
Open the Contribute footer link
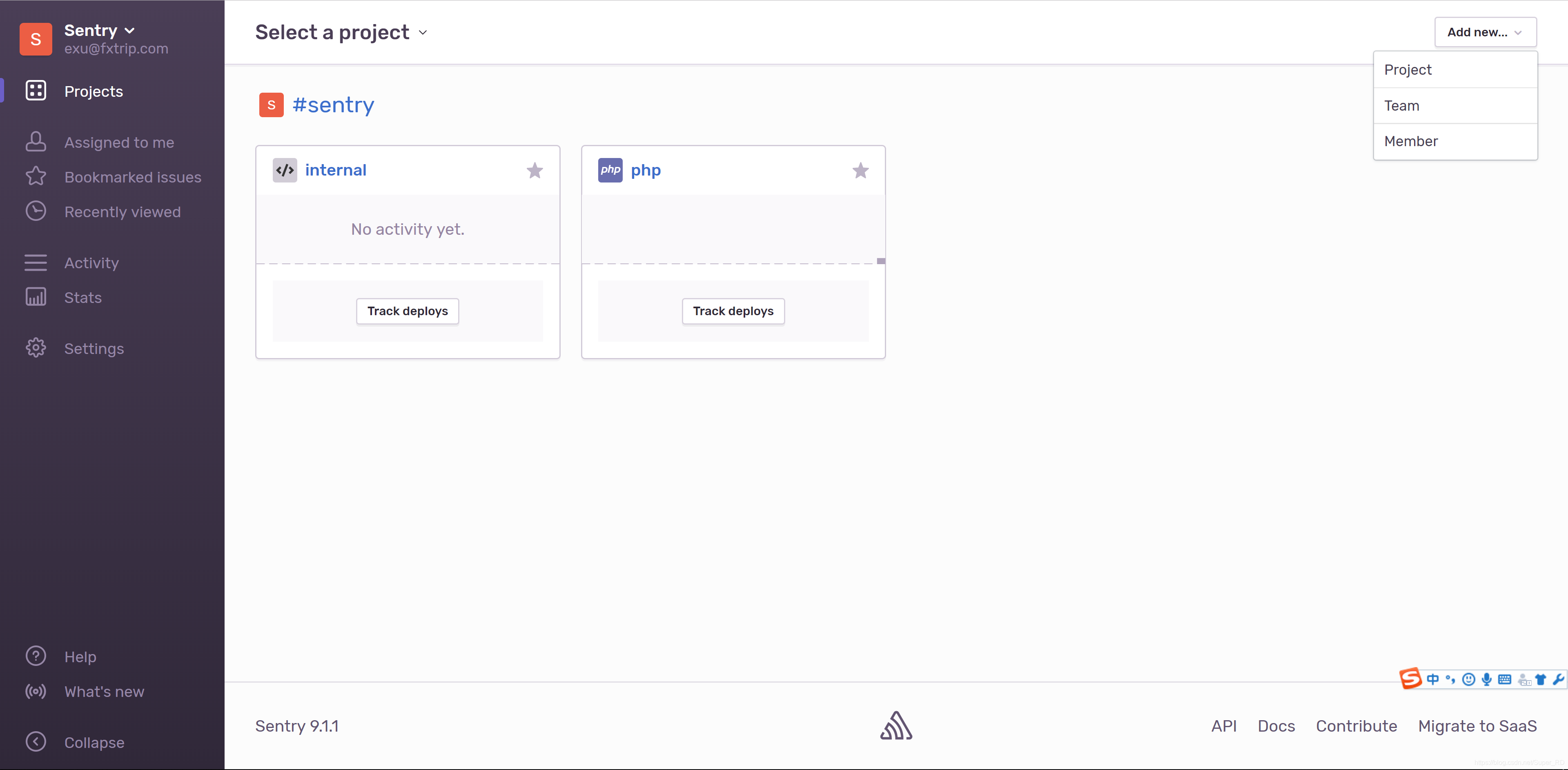pyautogui.click(x=1356, y=726)
